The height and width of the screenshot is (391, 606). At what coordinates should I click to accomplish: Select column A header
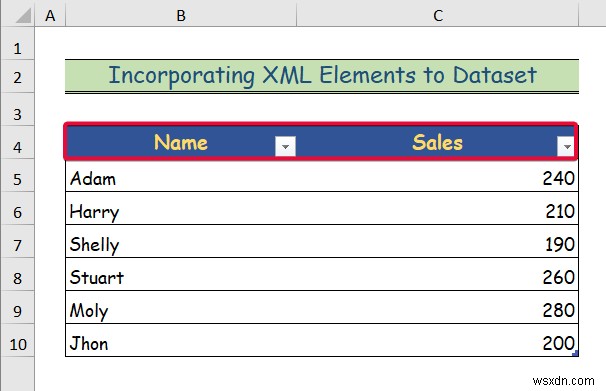50,15
